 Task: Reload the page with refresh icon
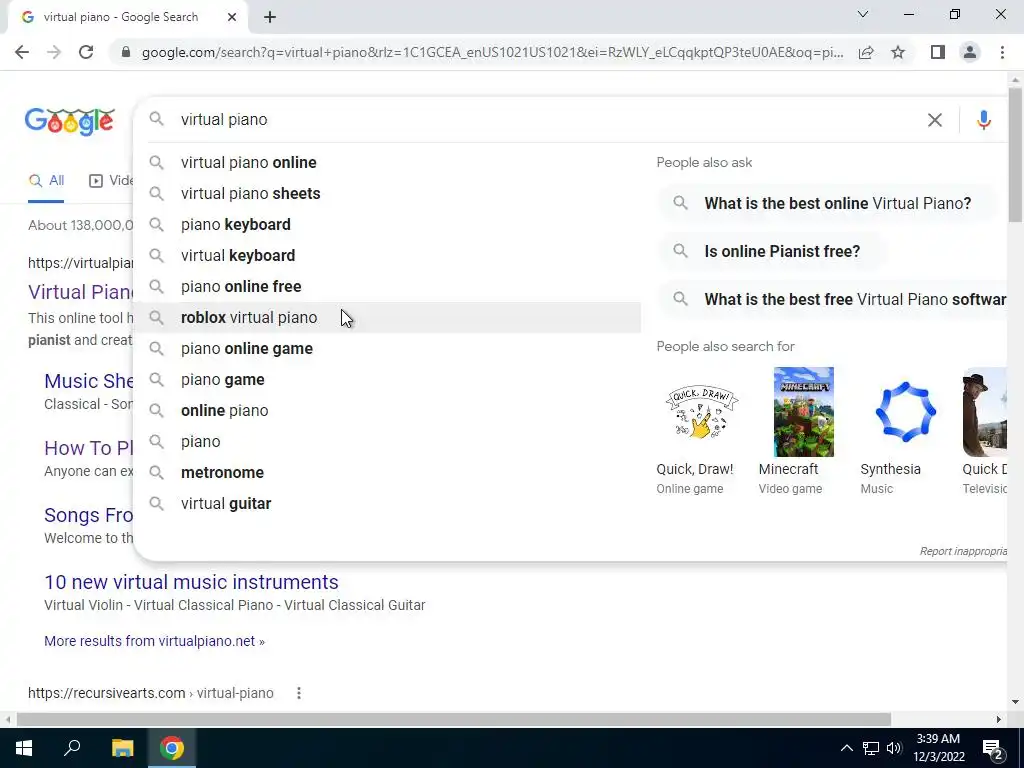point(86,52)
